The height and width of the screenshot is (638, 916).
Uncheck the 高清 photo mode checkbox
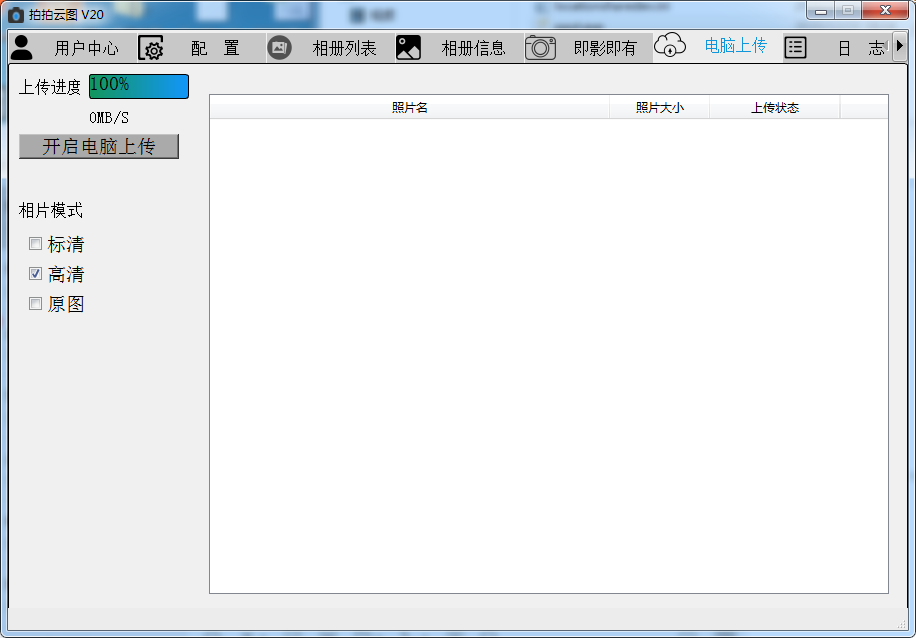coord(36,273)
